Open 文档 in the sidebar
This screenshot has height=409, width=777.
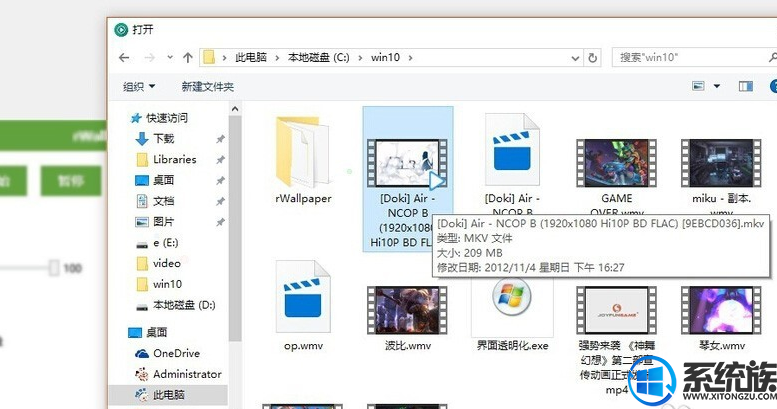pos(164,201)
